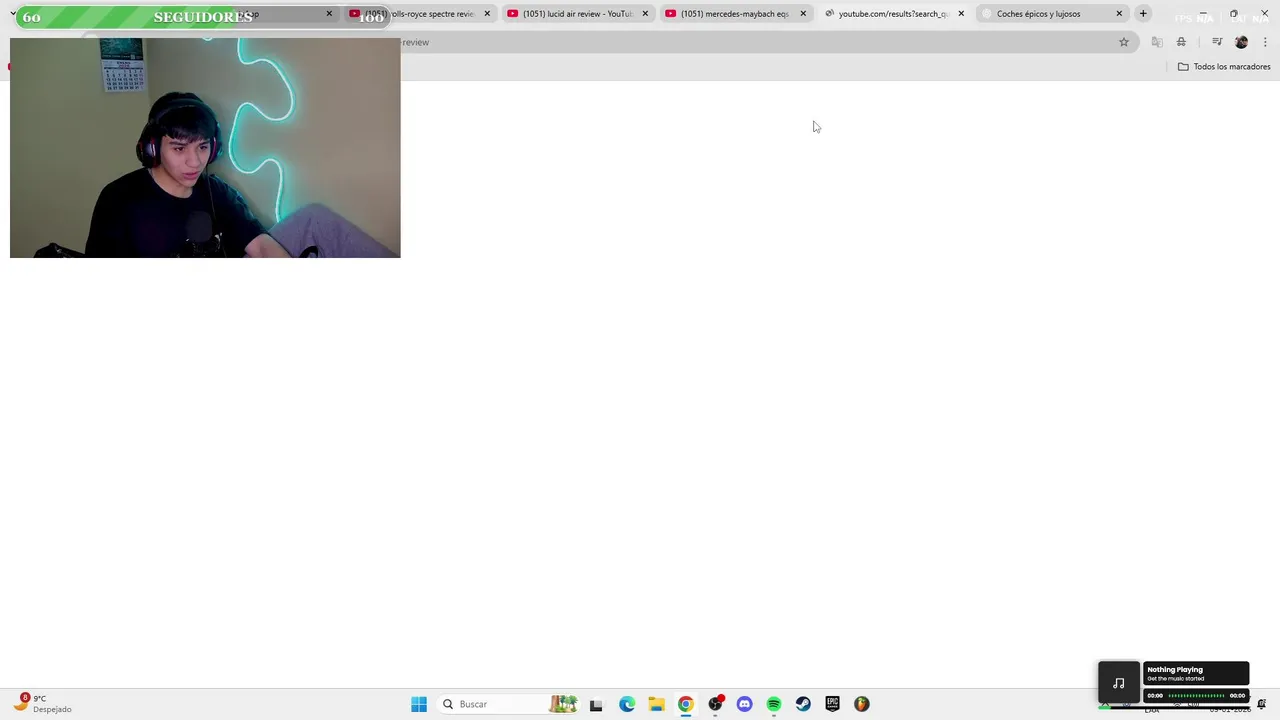The width and height of the screenshot is (1280, 720).
Task: Open the Chrome profile avatar
Action: tap(1242, 42)
